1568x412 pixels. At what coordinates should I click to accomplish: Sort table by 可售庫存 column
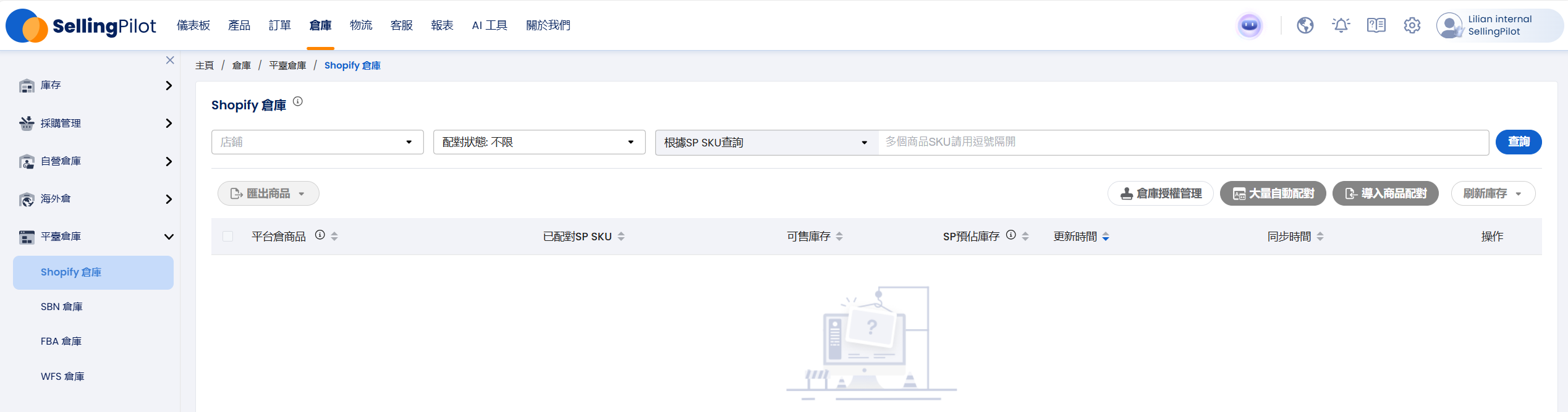[839, 237]
